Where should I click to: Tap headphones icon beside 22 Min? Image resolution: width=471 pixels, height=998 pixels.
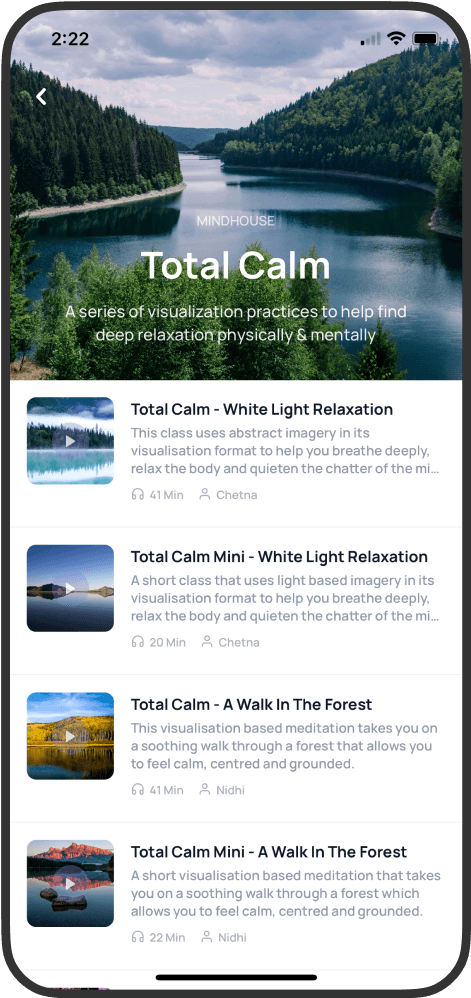137,937
